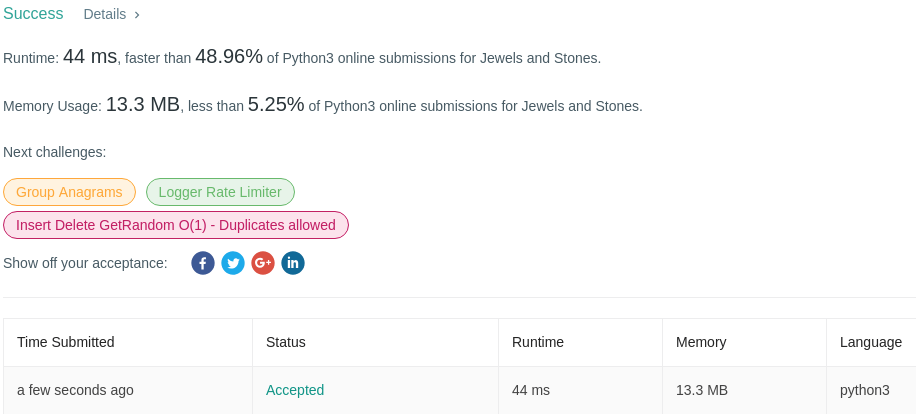
Task: Share acceptance on Facebook icon
Action: 203,263
